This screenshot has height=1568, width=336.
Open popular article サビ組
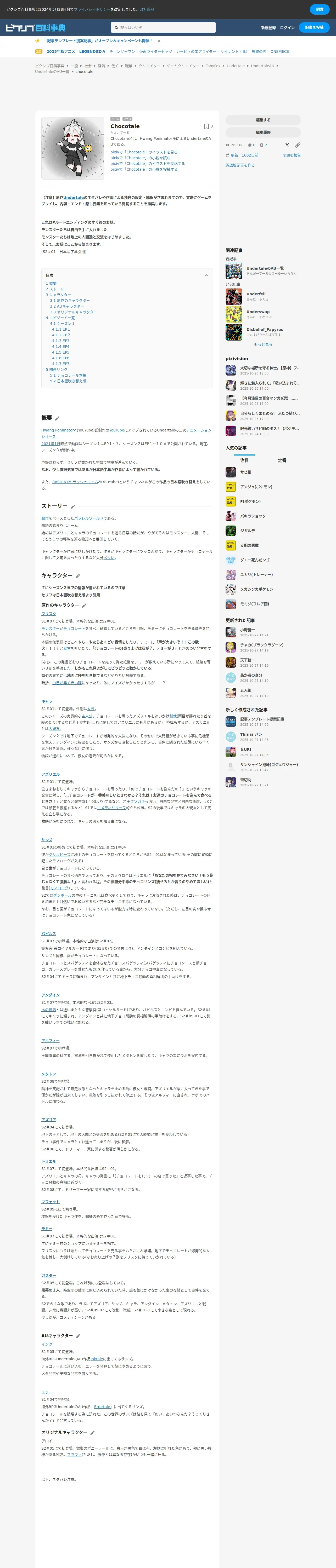point(246,472)
